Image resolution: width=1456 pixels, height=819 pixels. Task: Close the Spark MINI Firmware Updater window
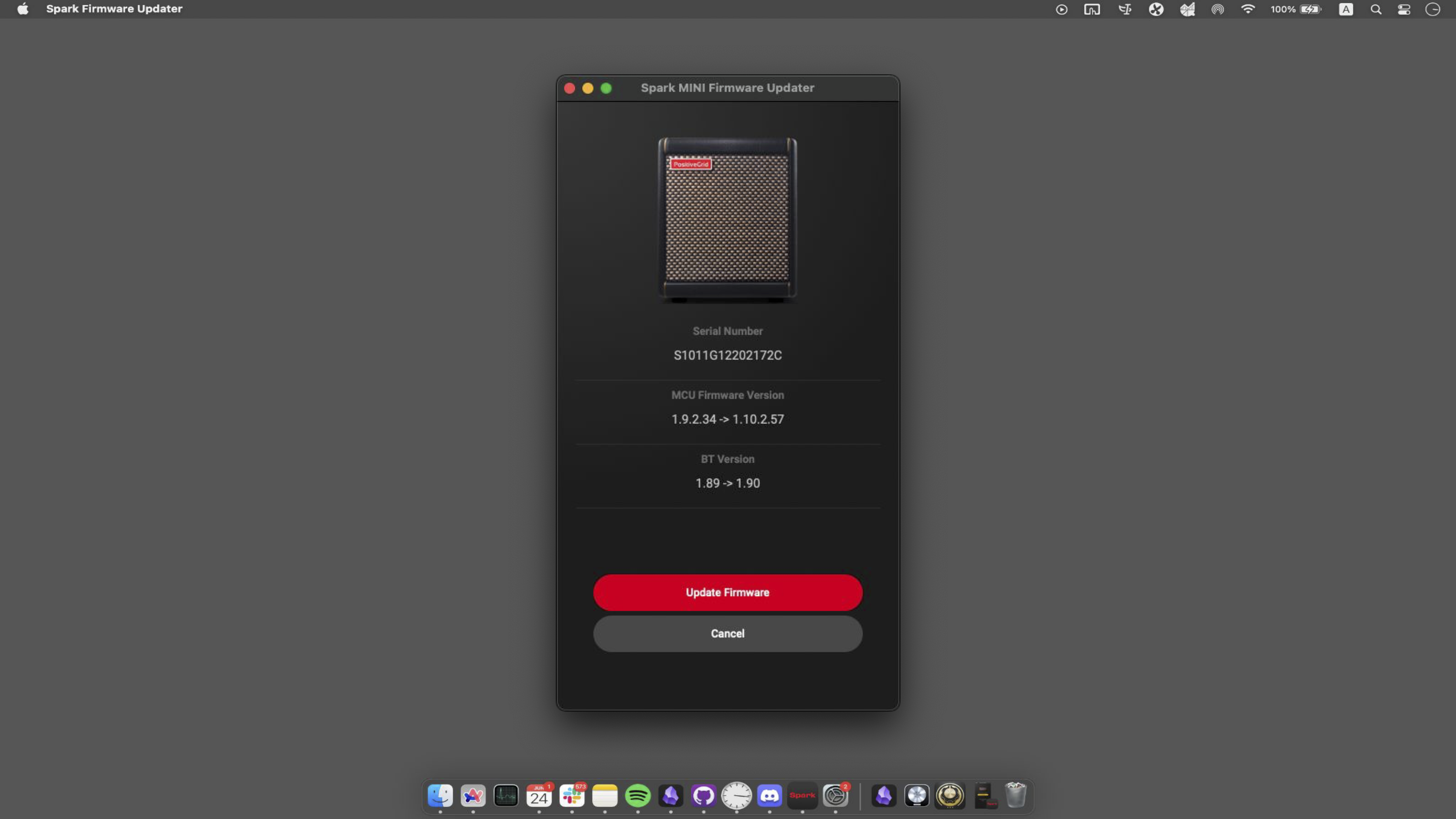tap(570, 88)
